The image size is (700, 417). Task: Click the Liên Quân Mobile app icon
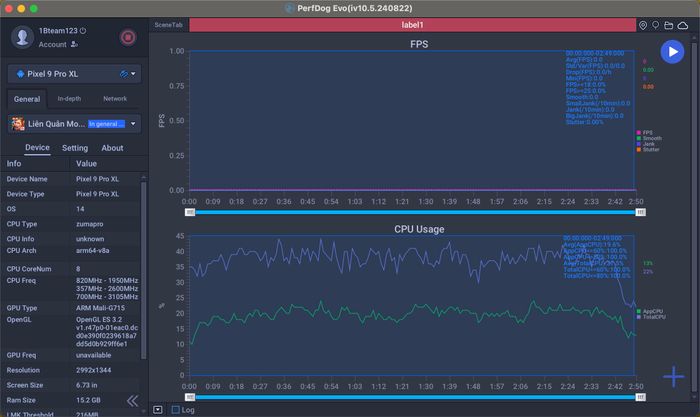point(18,124)
